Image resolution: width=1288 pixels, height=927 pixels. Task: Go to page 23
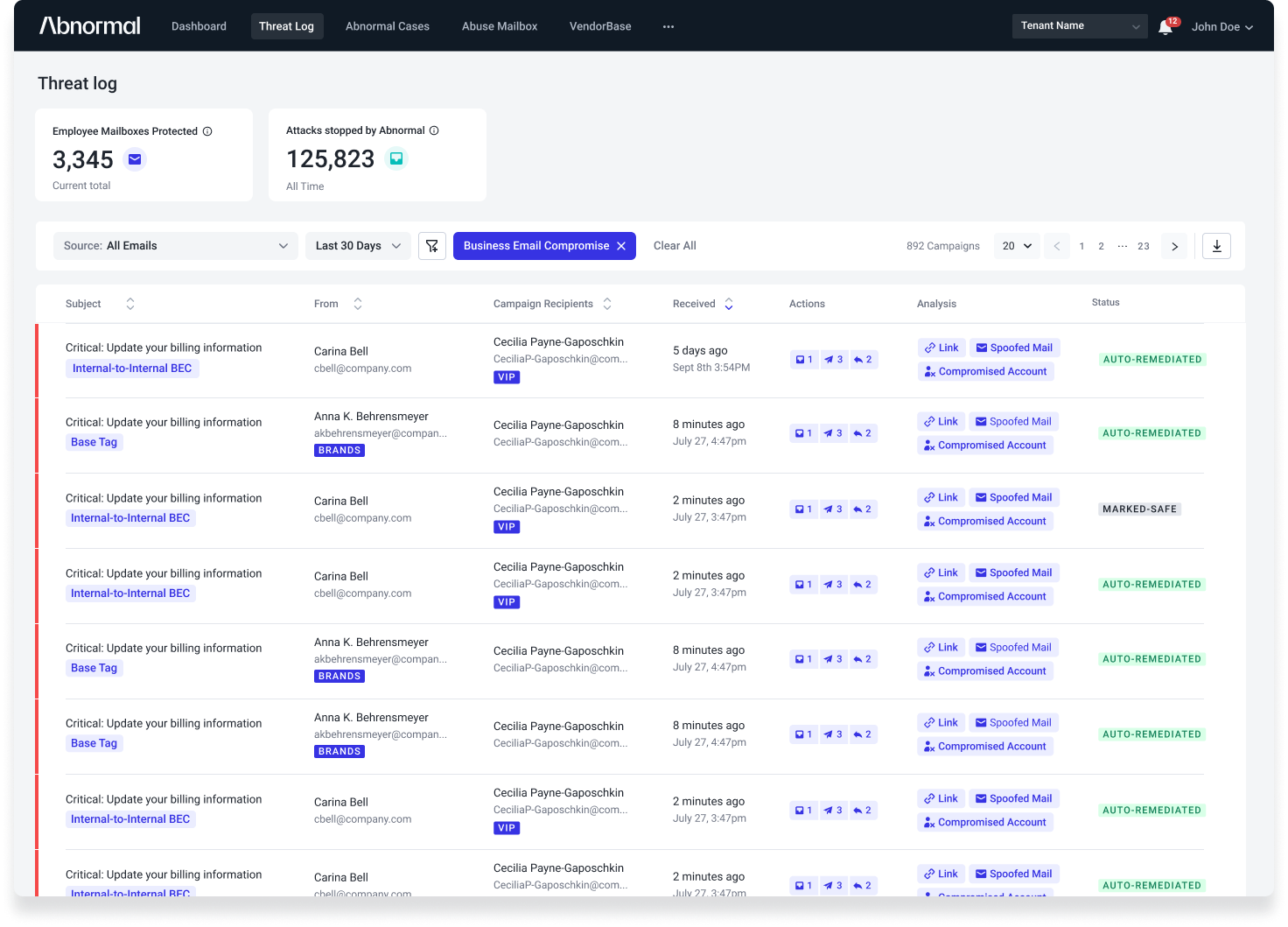pos(1144,246)
